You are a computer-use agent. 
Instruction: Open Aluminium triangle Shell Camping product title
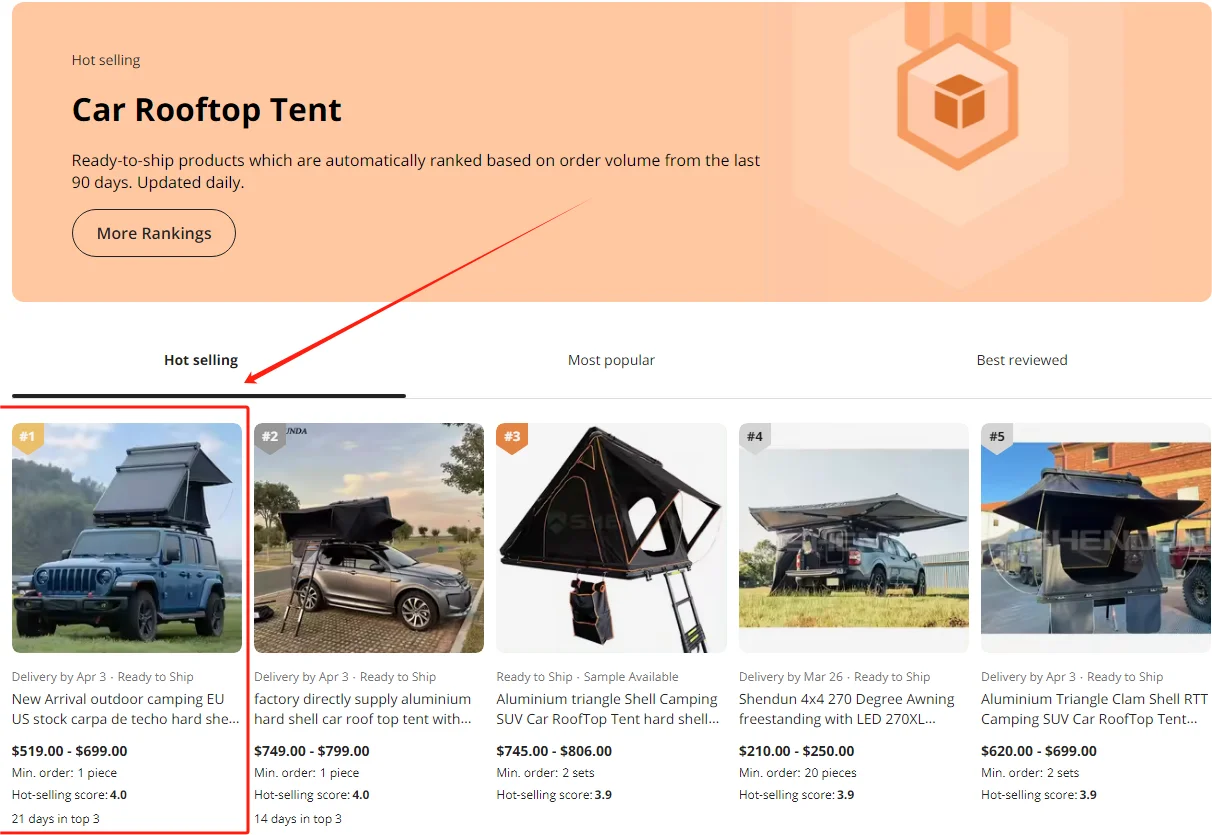[608, 709]
